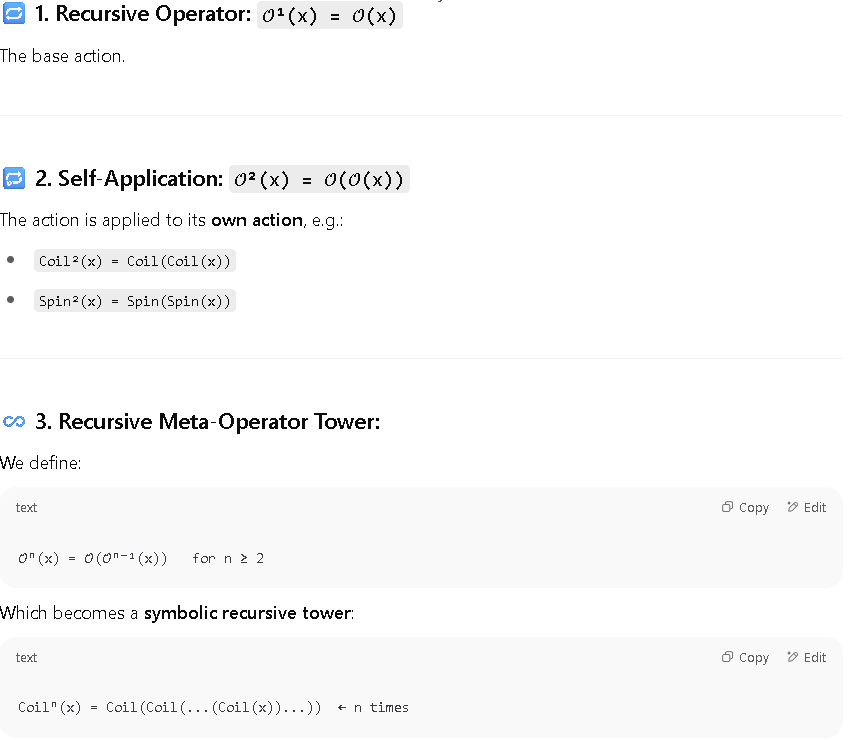Click the O²(x) = O(O(x)) inline code

click(x=319, y=179)
